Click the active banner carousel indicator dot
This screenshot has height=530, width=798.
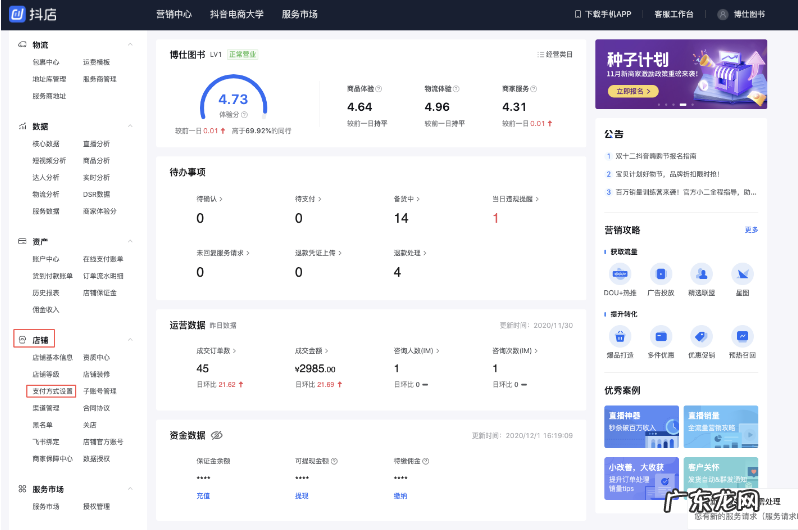coord(683,104)
